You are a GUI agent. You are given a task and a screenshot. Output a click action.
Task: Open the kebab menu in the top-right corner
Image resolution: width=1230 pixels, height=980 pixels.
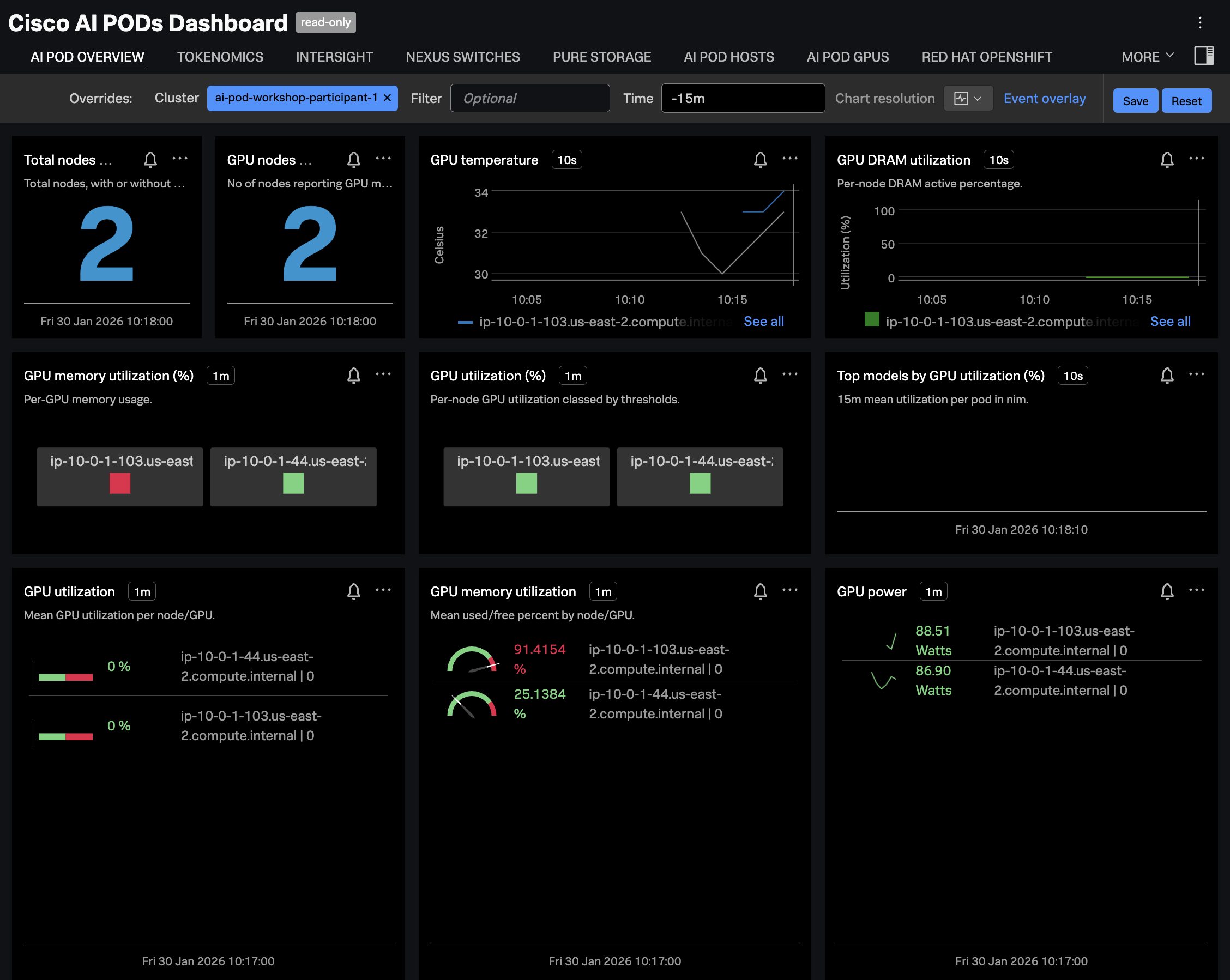tap(1200, 22)
